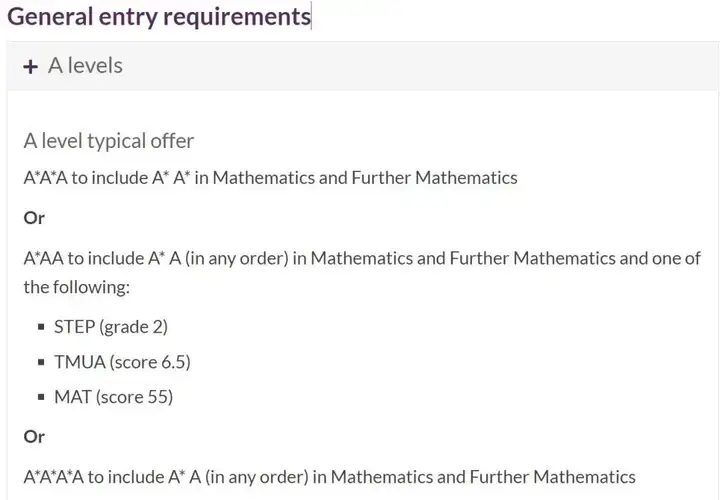Click the A*A*A*A to include line
This screenshot has height=500, width=720.
[x=329, y=477]
